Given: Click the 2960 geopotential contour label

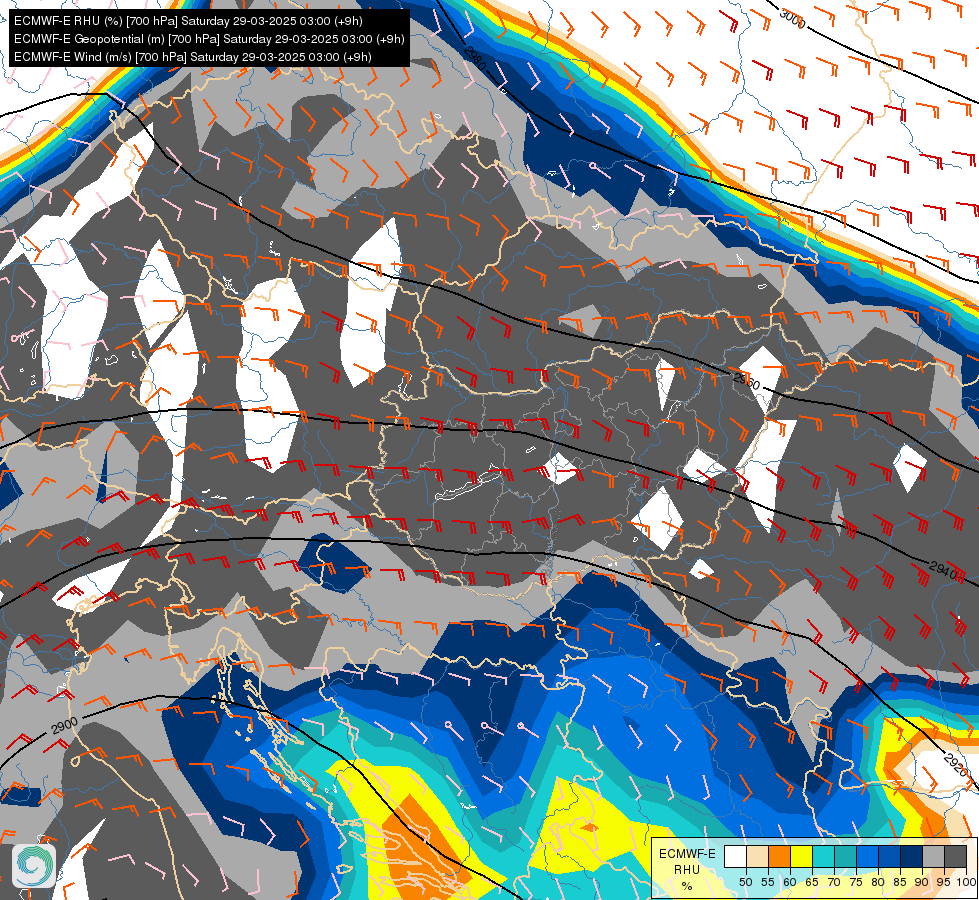Looking at the screenshot, I should [x=746, y=380].
